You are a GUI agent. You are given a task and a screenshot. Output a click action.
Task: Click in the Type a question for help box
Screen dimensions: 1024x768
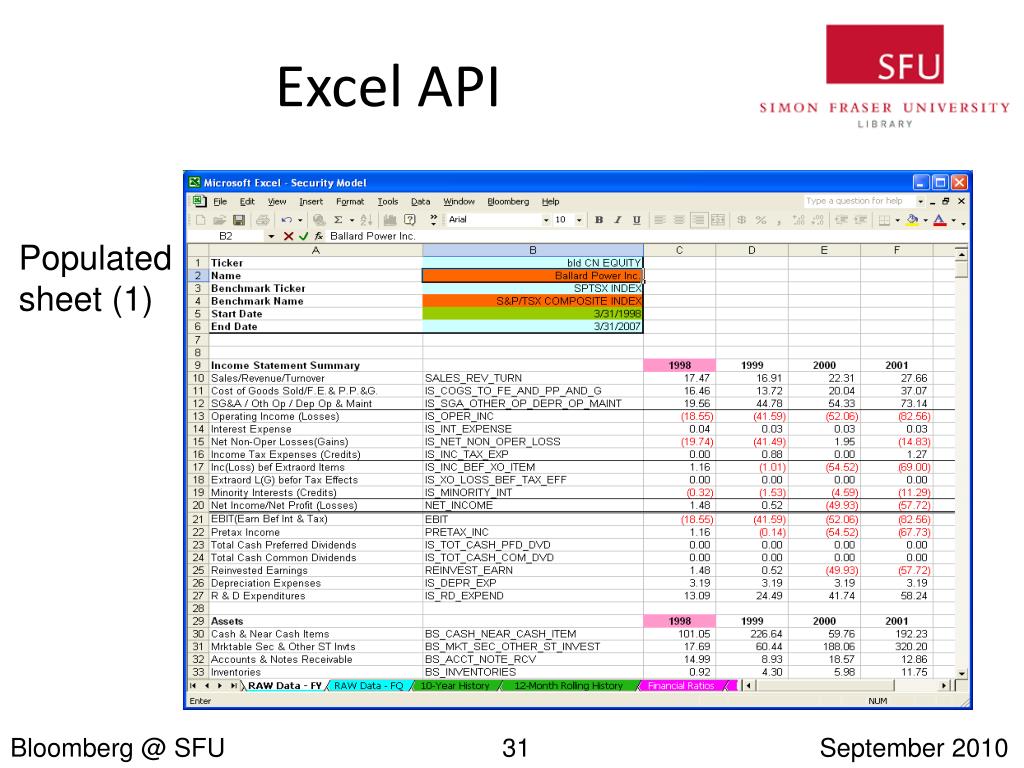click(859, 201)
